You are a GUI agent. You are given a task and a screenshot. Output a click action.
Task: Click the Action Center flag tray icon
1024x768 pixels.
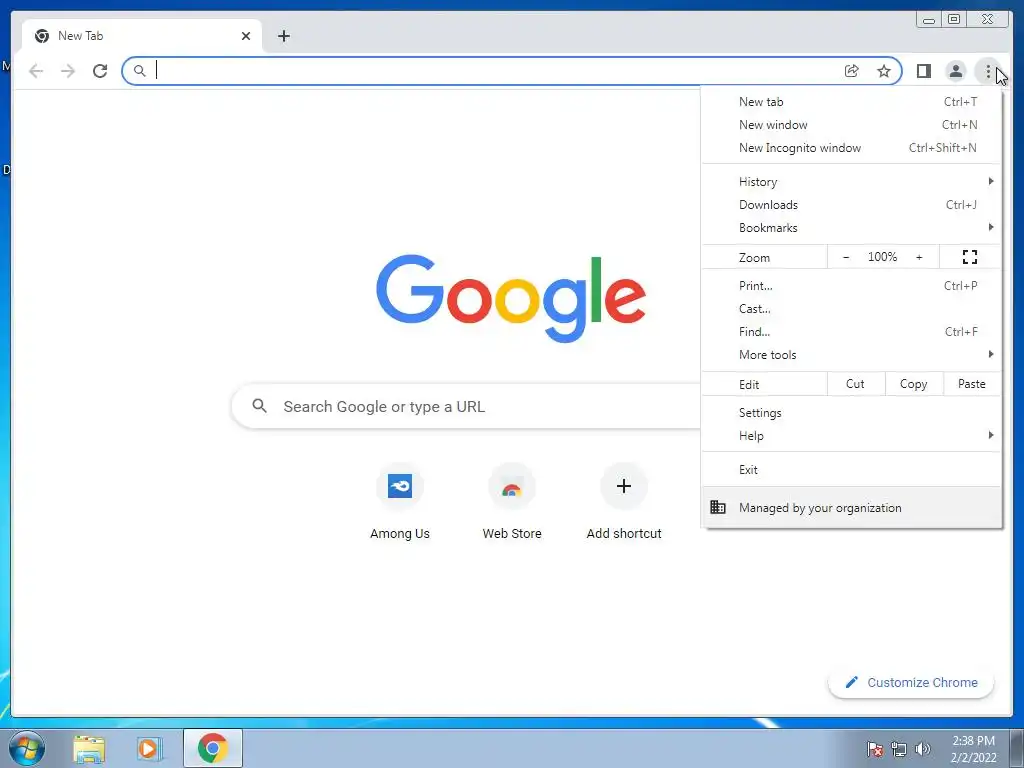pyautogui.click(x=875, y=749)
